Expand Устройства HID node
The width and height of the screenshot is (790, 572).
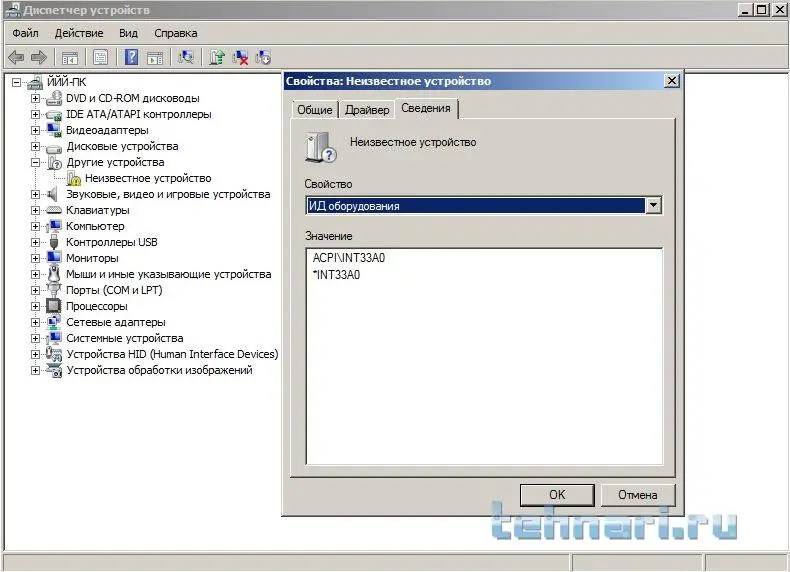pos(35,354)
